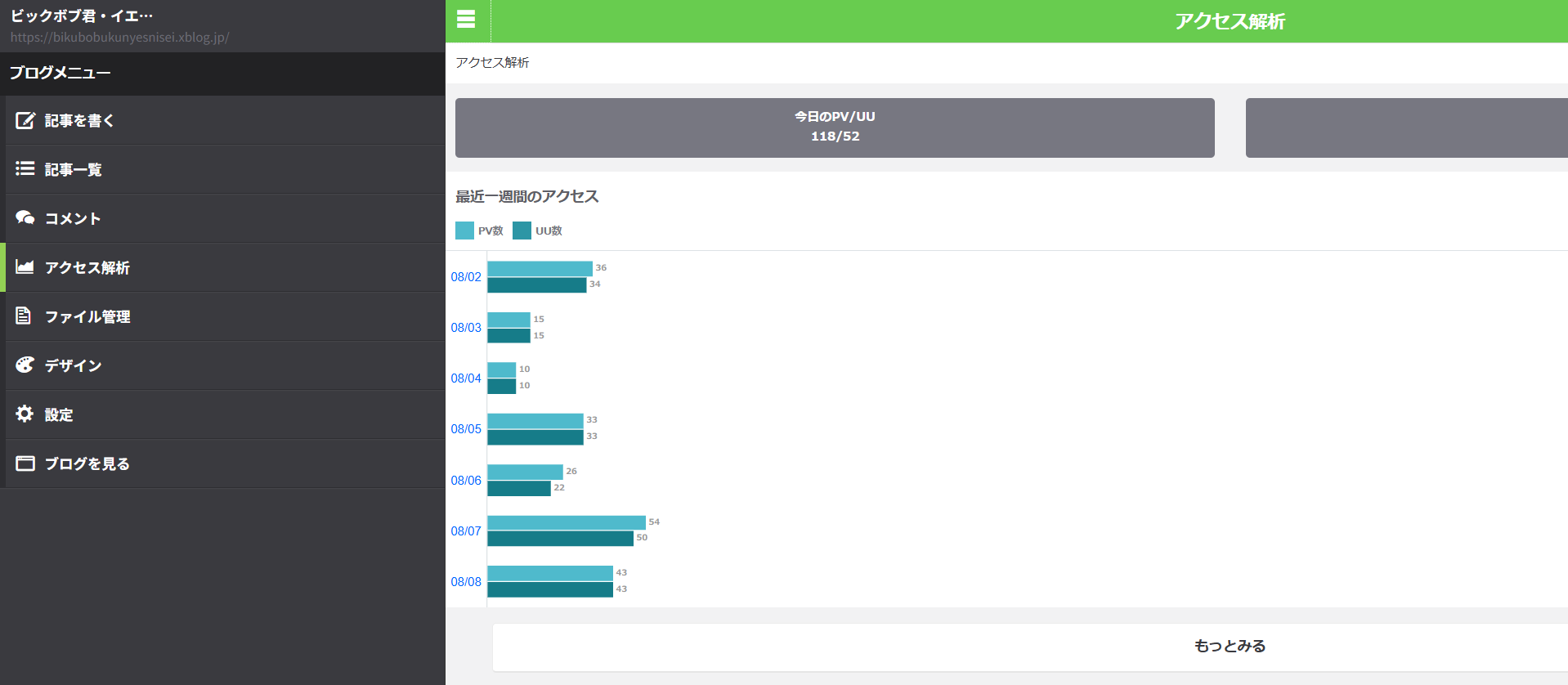
Task: Toggle the hamburger menu in the green header
Action: pos(466,19)
